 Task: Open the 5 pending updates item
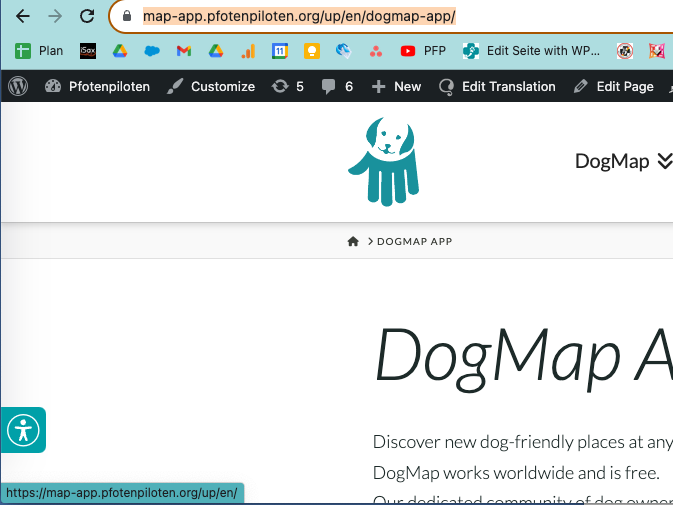coord(288,86)
